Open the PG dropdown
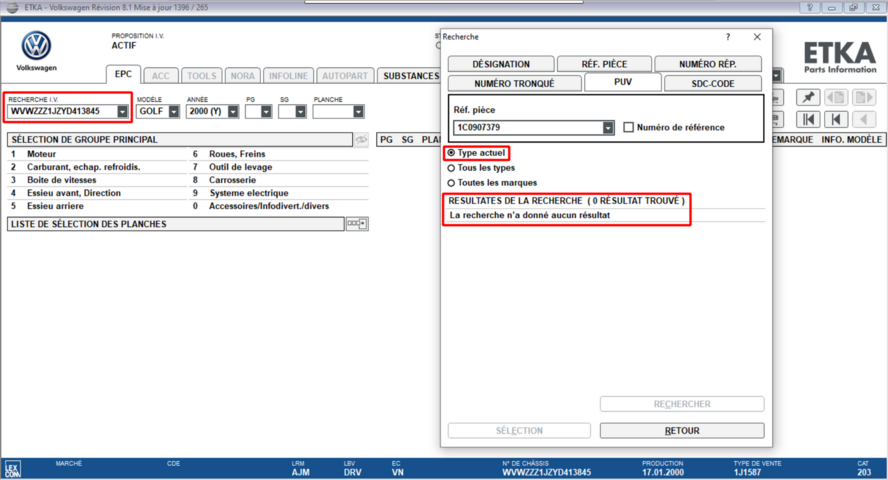The image size is (888, 480). pos(266,112)
